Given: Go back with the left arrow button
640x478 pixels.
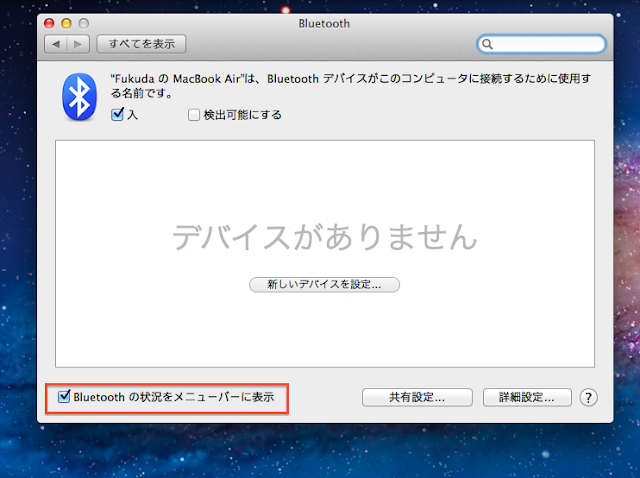Looking at the screenshot, I should pyautogui.click(x=56, y=44).
